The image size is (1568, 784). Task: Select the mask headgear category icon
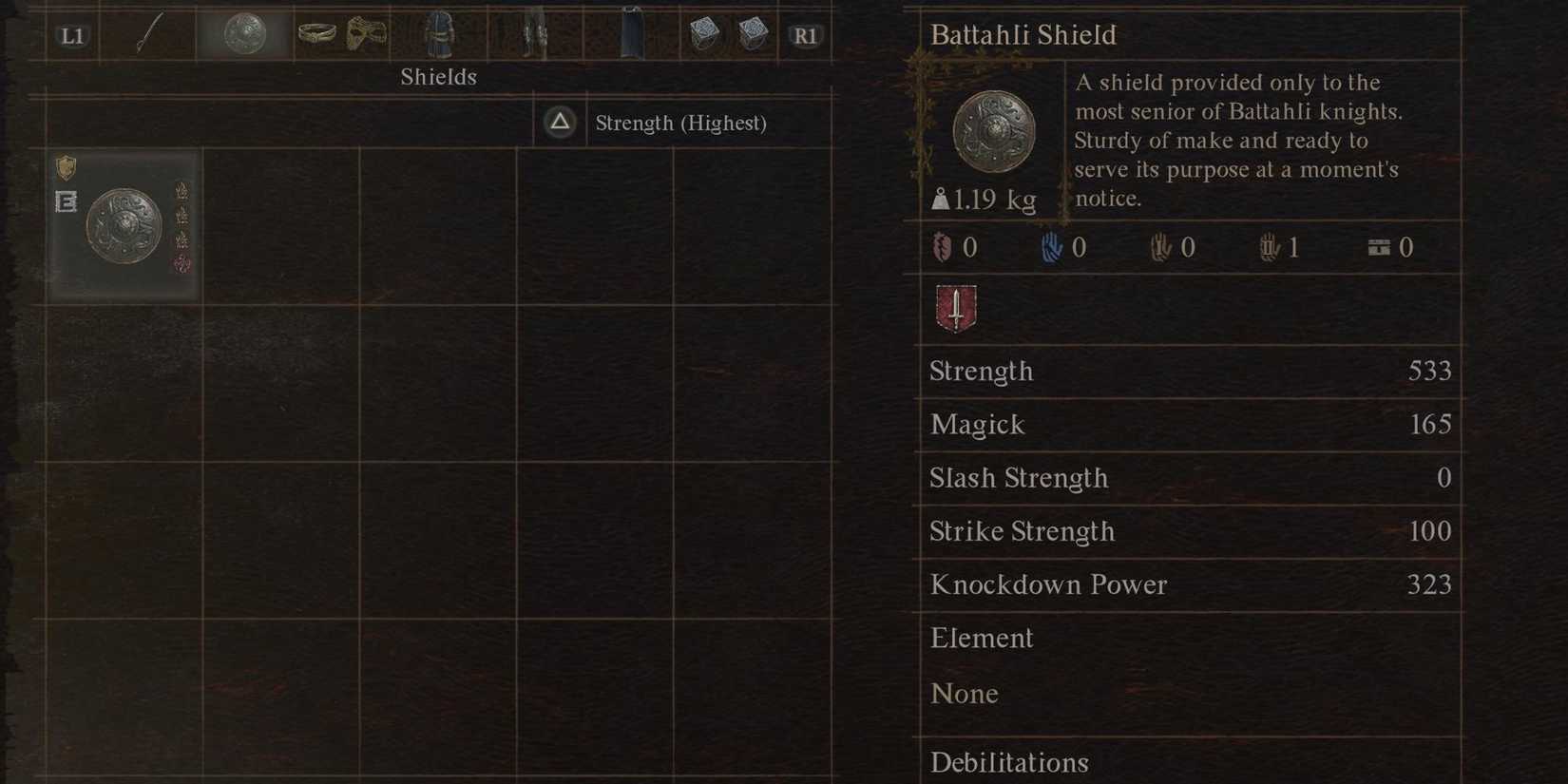pos(366,34)
